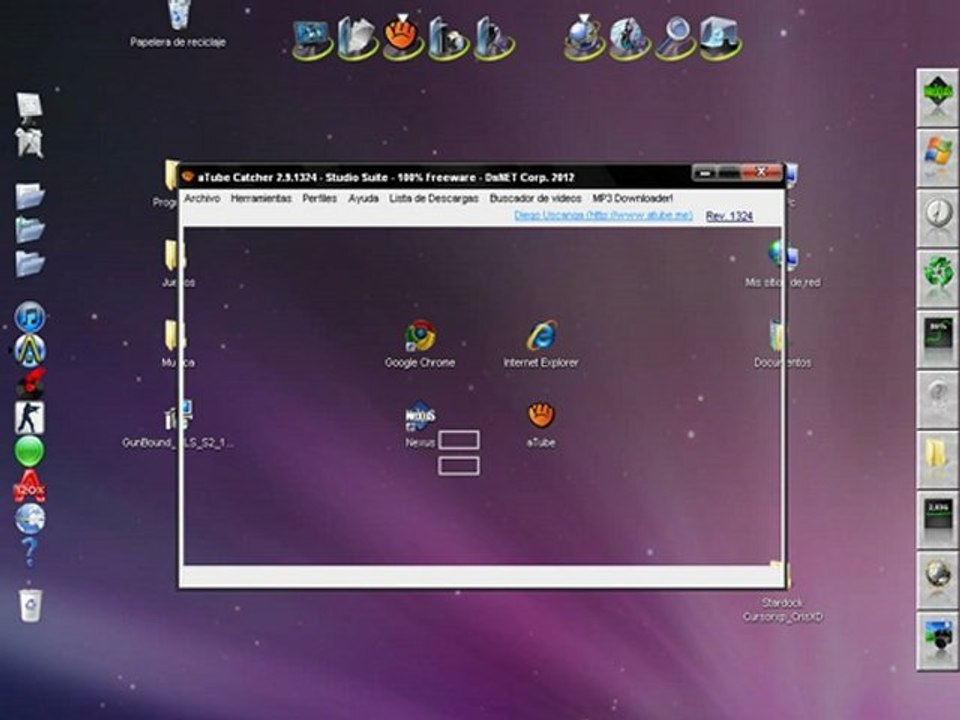Click the documents icon in top dock
Image resolution: width=960 pixels, height=720 pixels.
pos(357,38)
